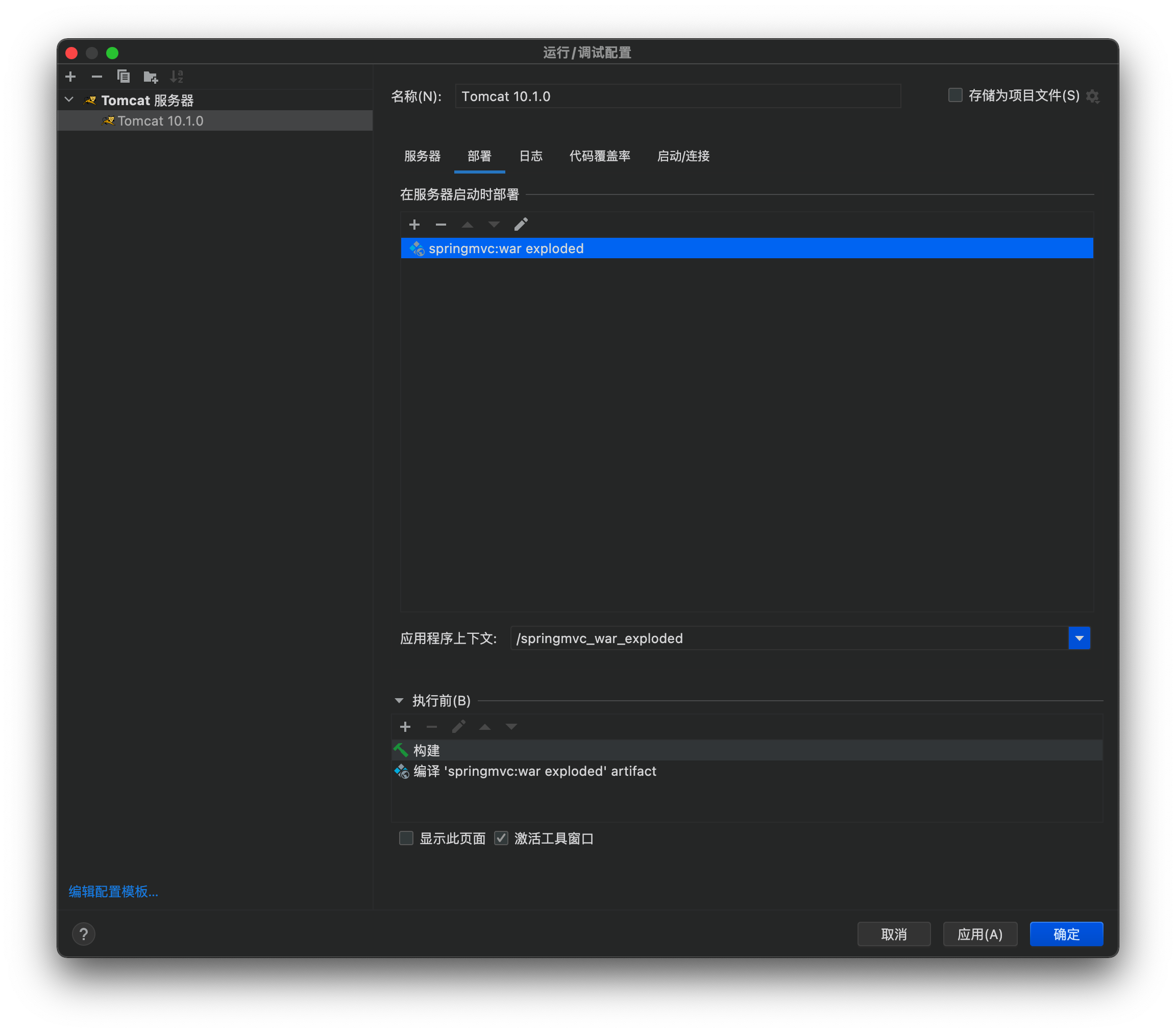Open the 启动/连接 tab
This screenshot has width=1176, height=1033.
tap(683, 156)
